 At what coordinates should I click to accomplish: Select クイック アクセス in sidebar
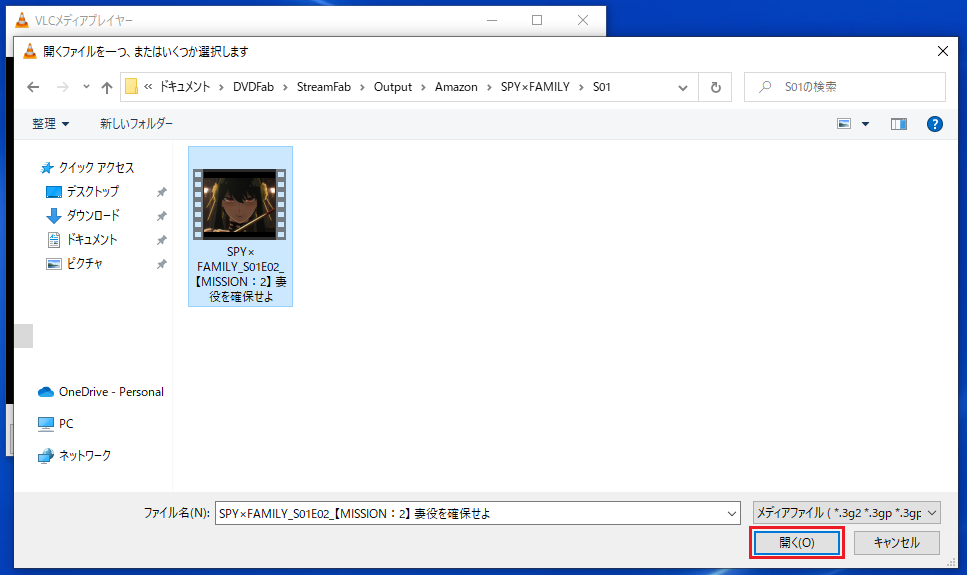click(x=87, y=168)
